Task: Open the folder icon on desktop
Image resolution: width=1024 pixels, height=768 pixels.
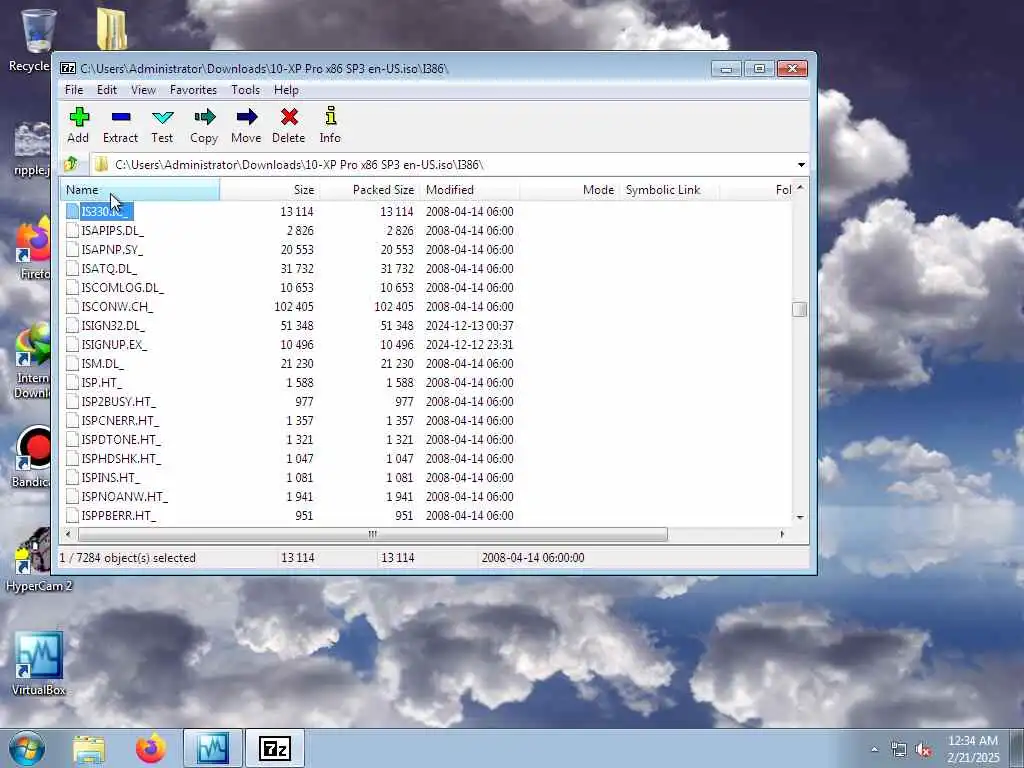Action: point(112,29)
